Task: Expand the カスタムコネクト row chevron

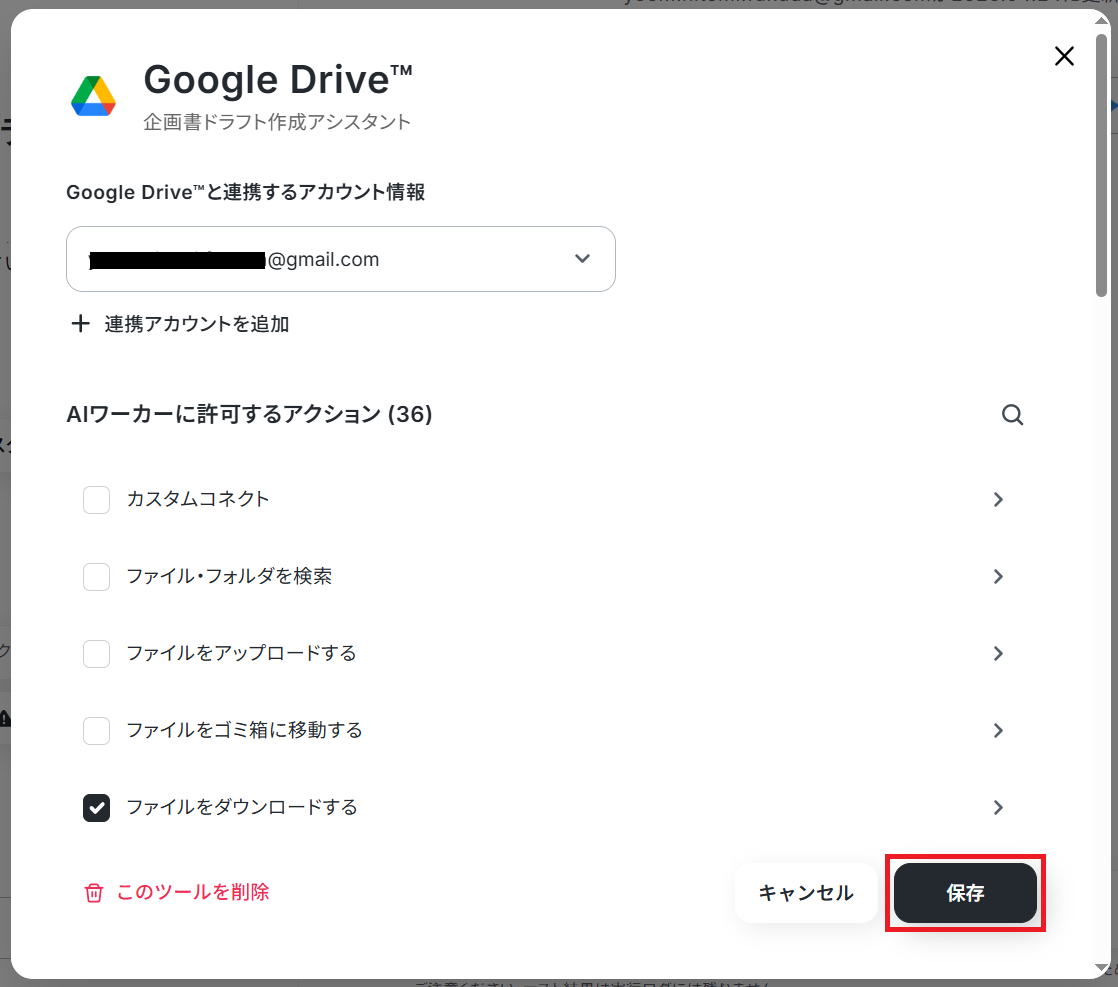Action: point(998,500)
